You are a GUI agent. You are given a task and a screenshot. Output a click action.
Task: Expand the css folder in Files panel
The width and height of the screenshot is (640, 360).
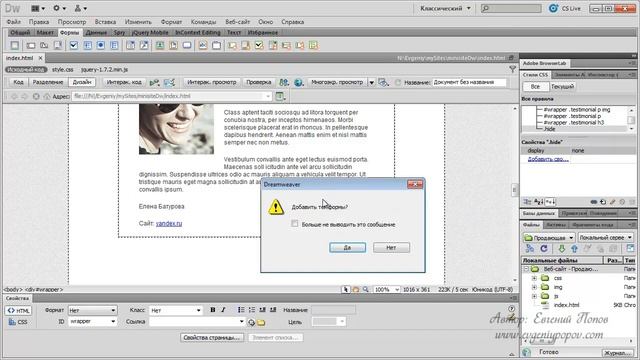(534, 278)
